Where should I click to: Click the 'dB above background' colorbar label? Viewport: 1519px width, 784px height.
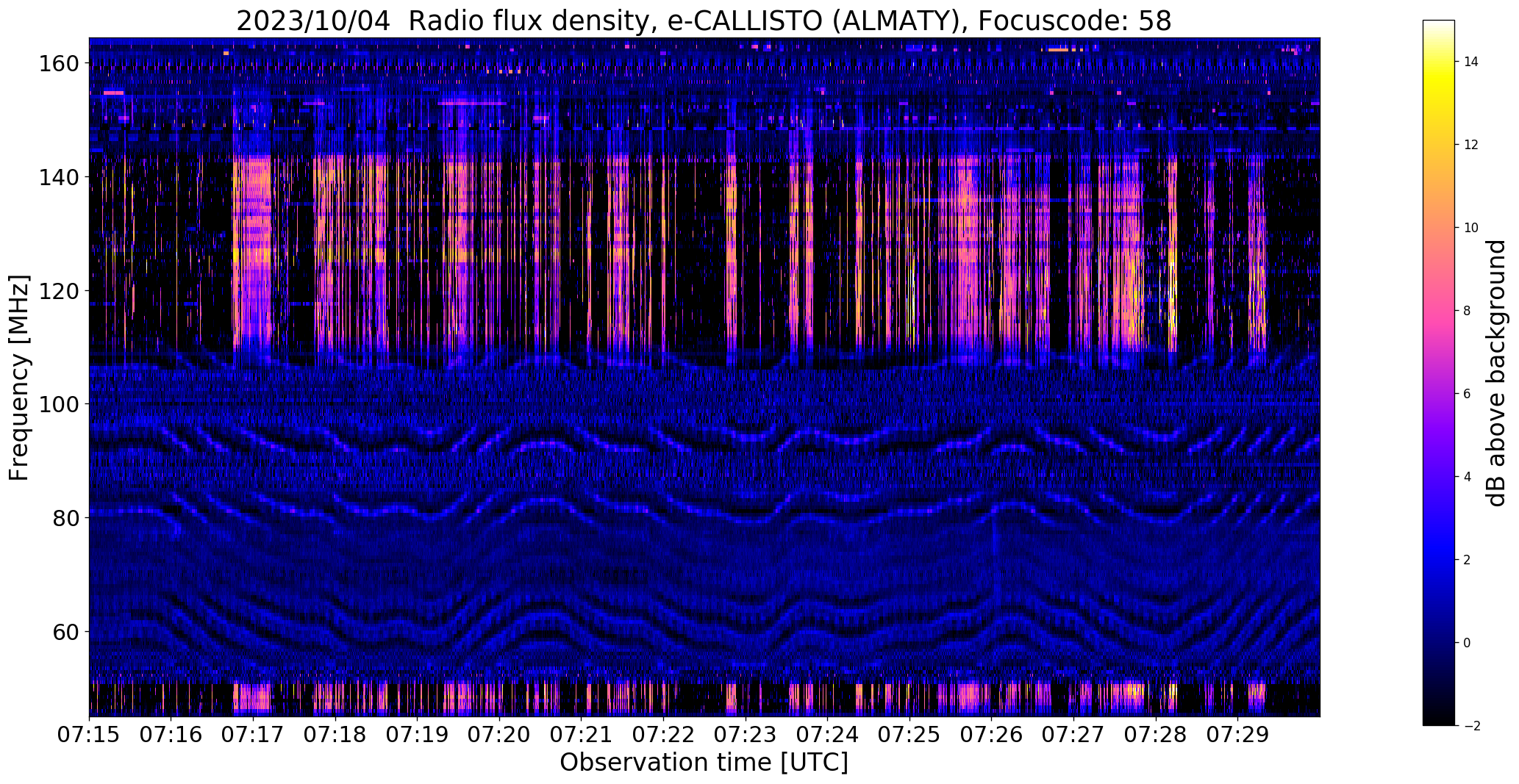[x=1496, y=373]
